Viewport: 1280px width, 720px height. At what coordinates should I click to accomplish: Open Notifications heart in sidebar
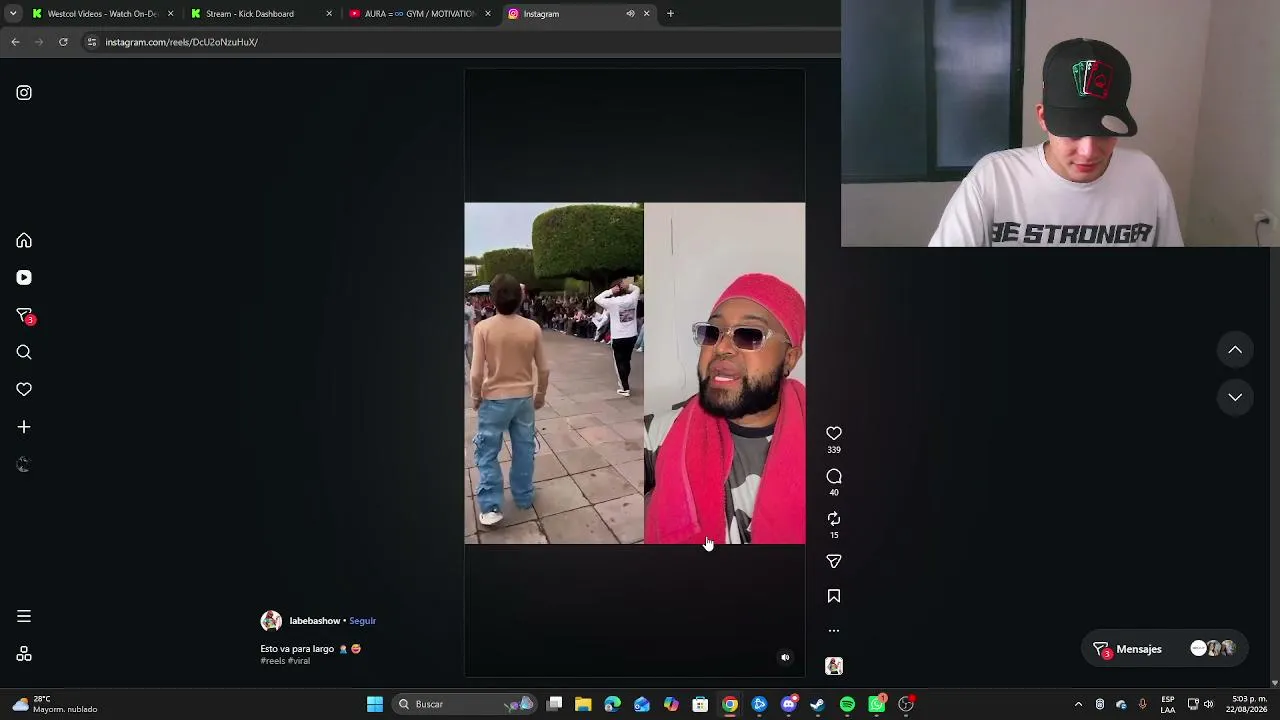[24, 389]
